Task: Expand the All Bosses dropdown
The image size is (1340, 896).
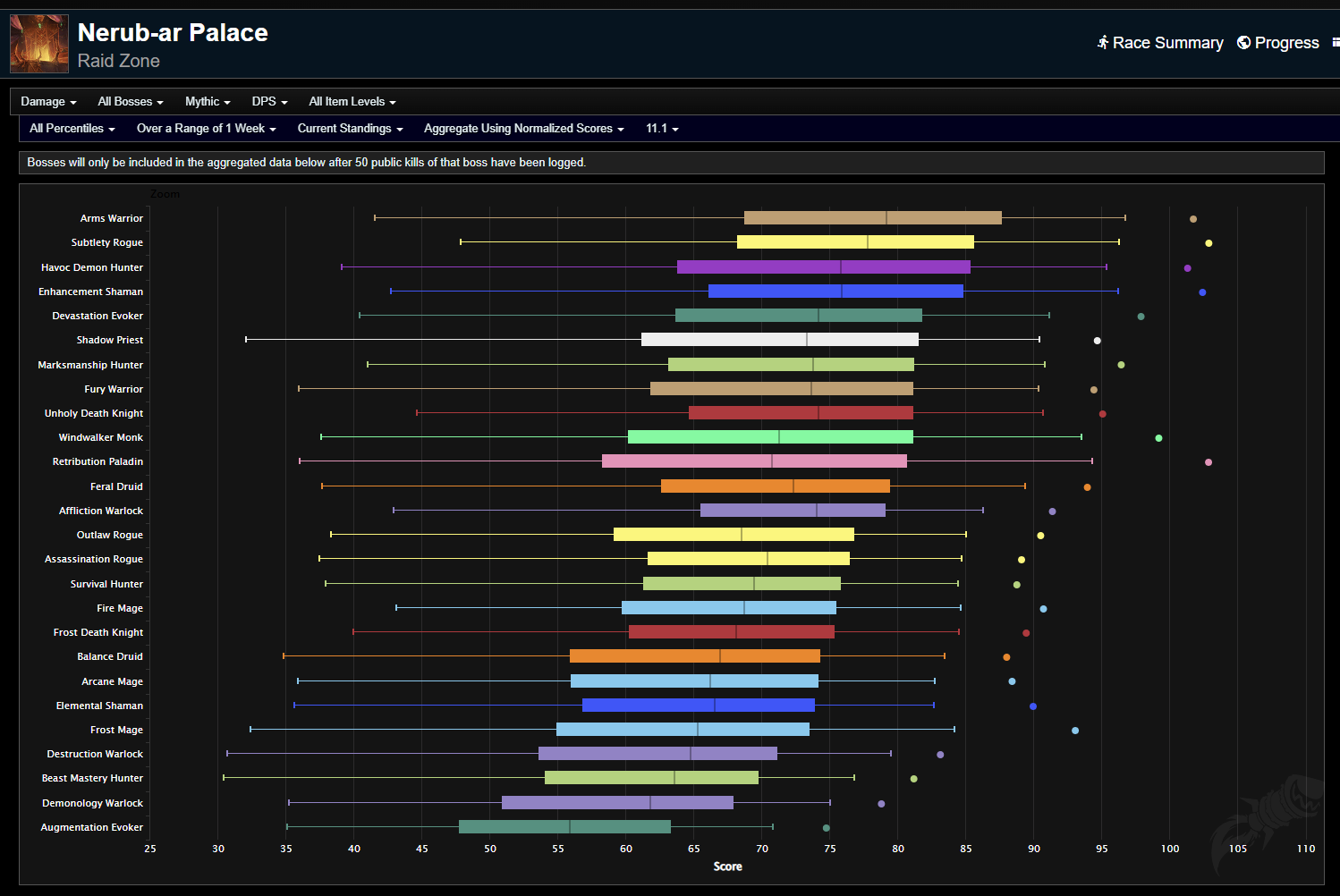Action: [x=131, y=102]
